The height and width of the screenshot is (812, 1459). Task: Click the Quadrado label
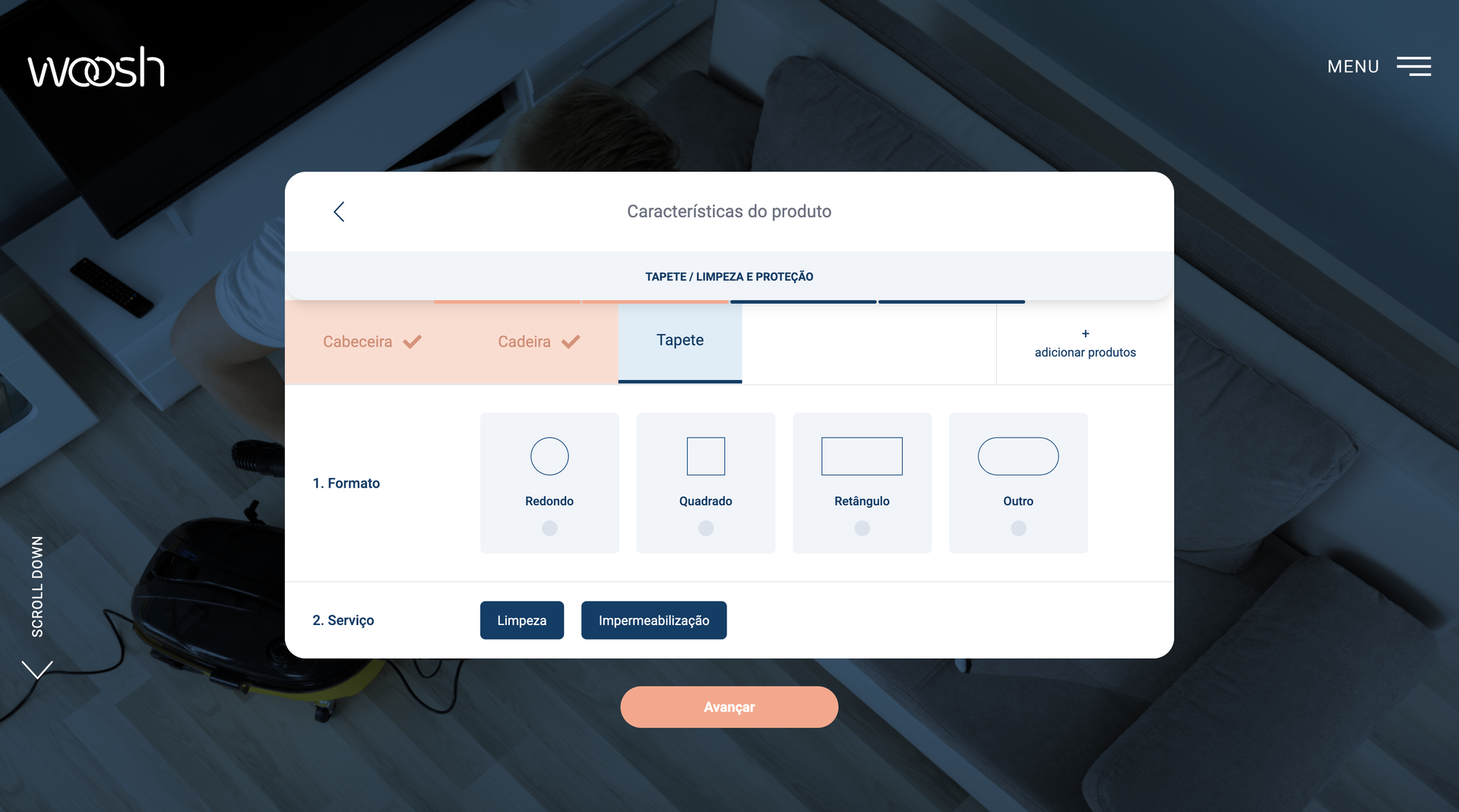point(706,501)
